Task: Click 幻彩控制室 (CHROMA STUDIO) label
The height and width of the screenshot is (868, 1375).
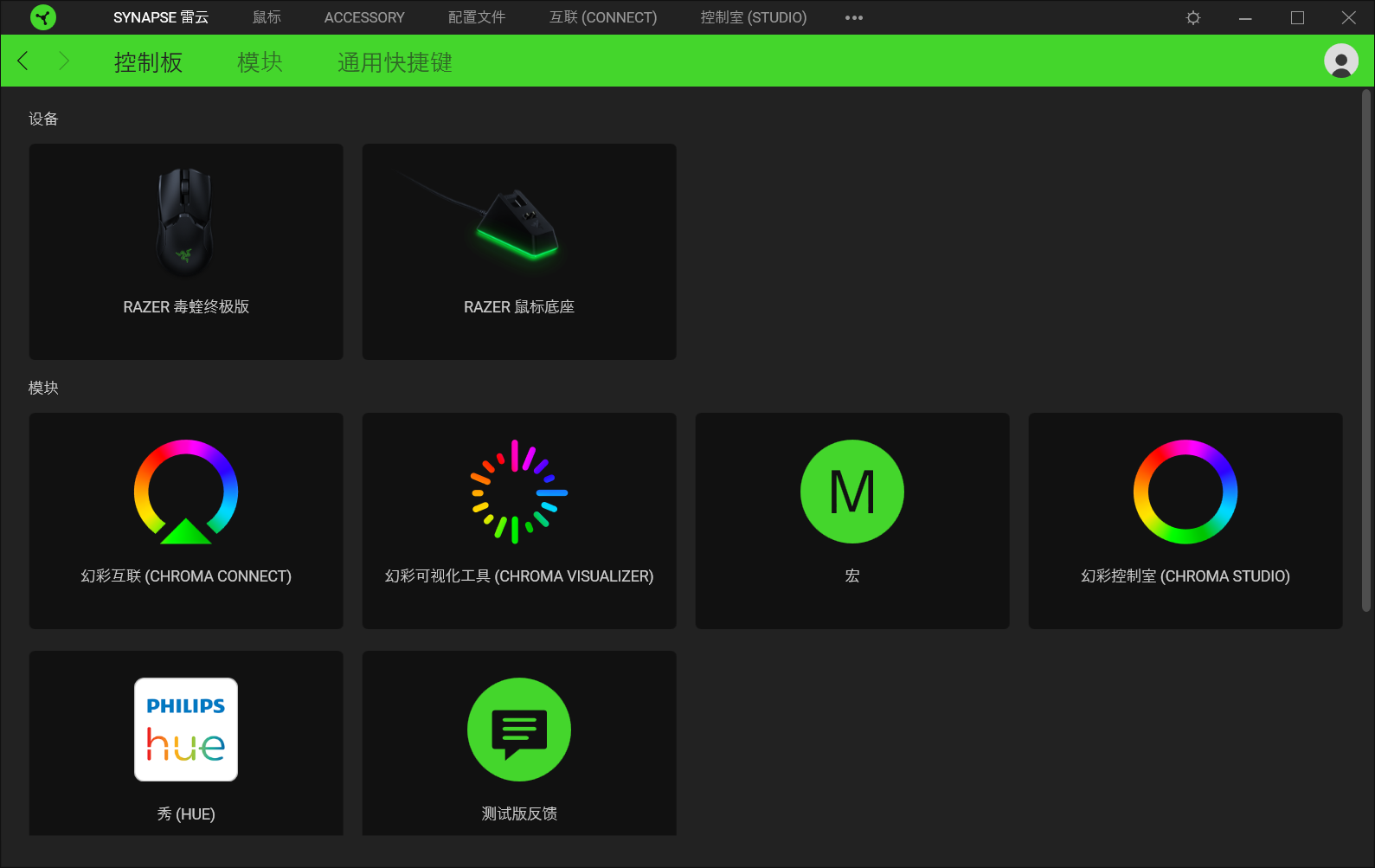Action: coord(1185,576)
